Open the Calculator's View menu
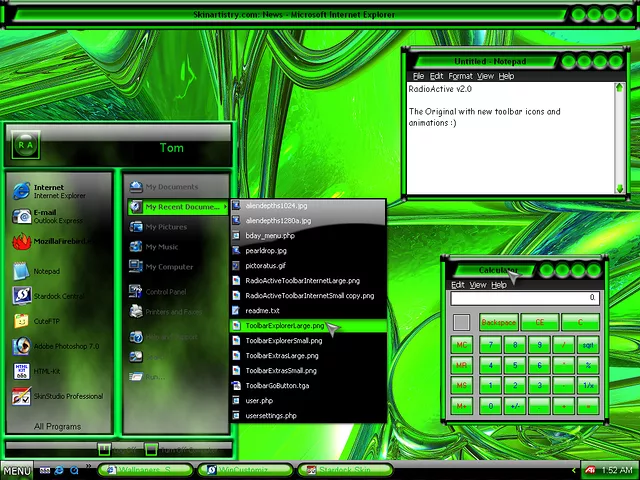Image resolution: width=640 pixels, height=480 pixels. (478, 285)
